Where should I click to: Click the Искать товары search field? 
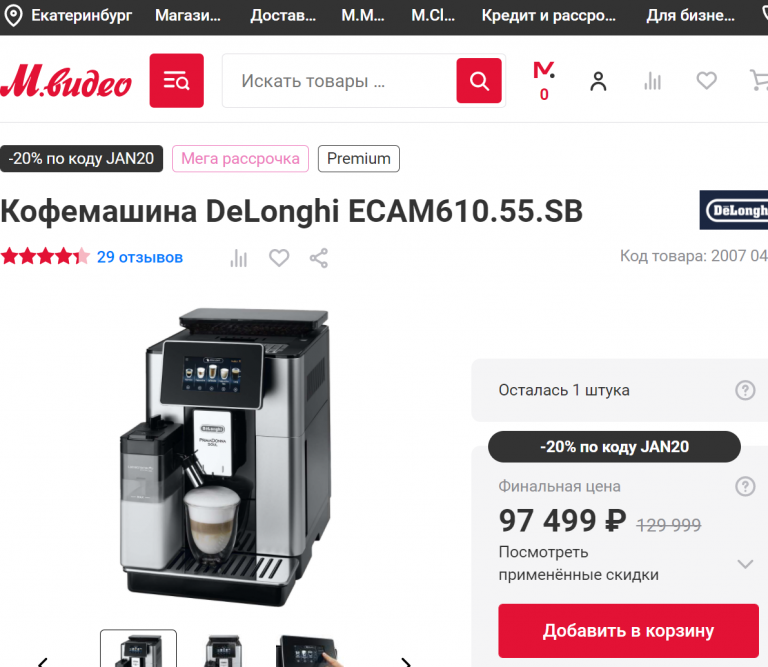[339, 81]
